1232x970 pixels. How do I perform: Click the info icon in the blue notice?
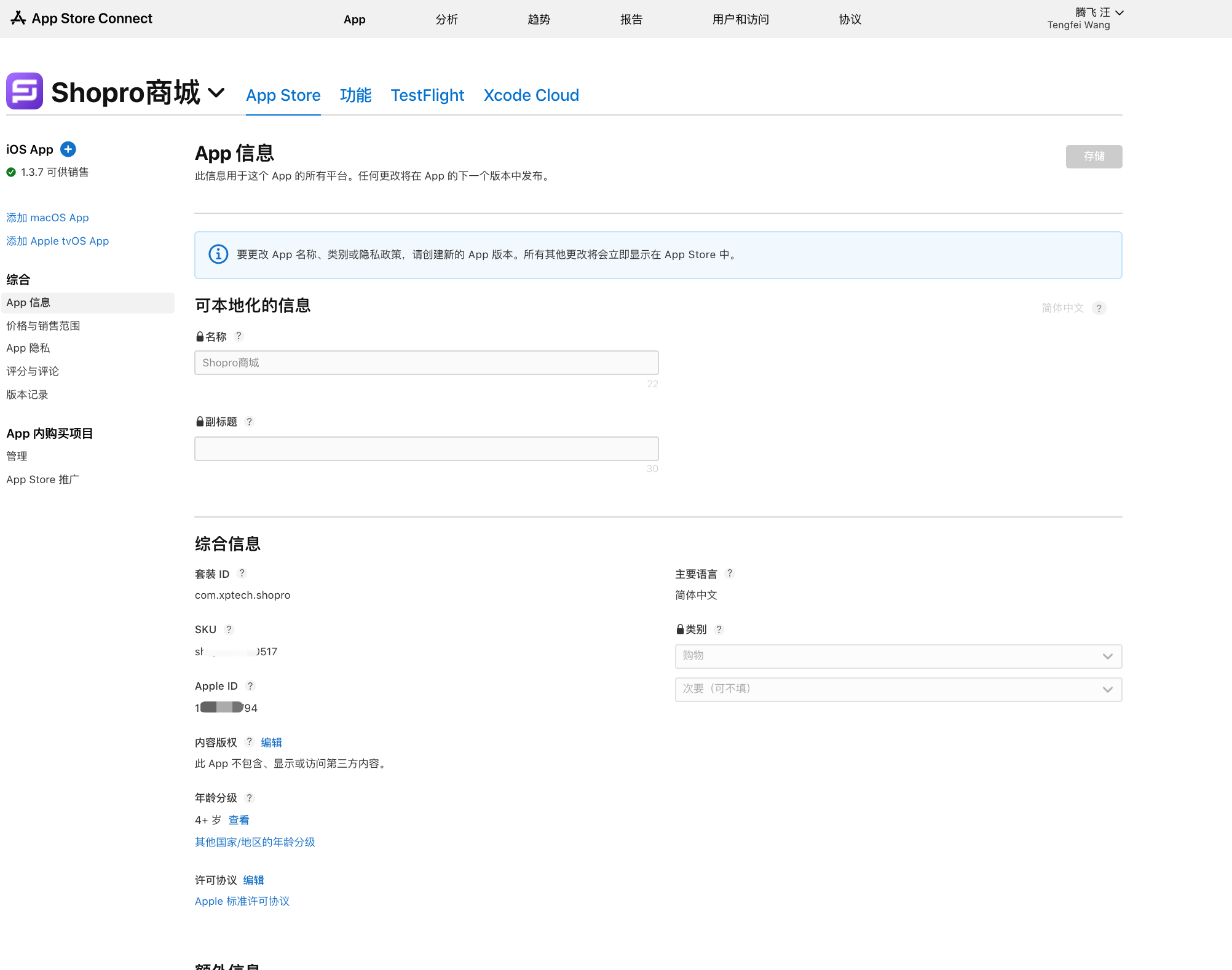(218, 254)
